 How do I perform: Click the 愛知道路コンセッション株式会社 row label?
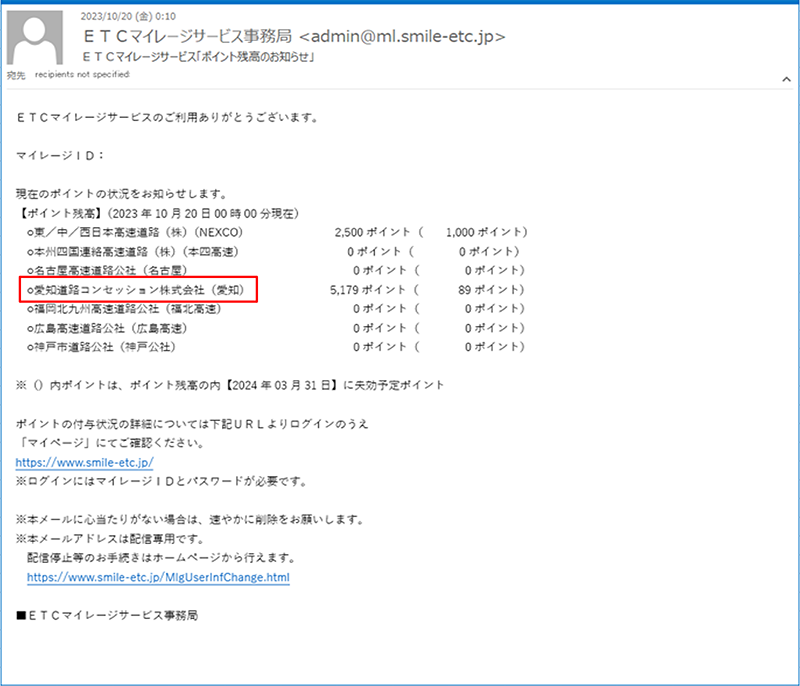[136, 290]
